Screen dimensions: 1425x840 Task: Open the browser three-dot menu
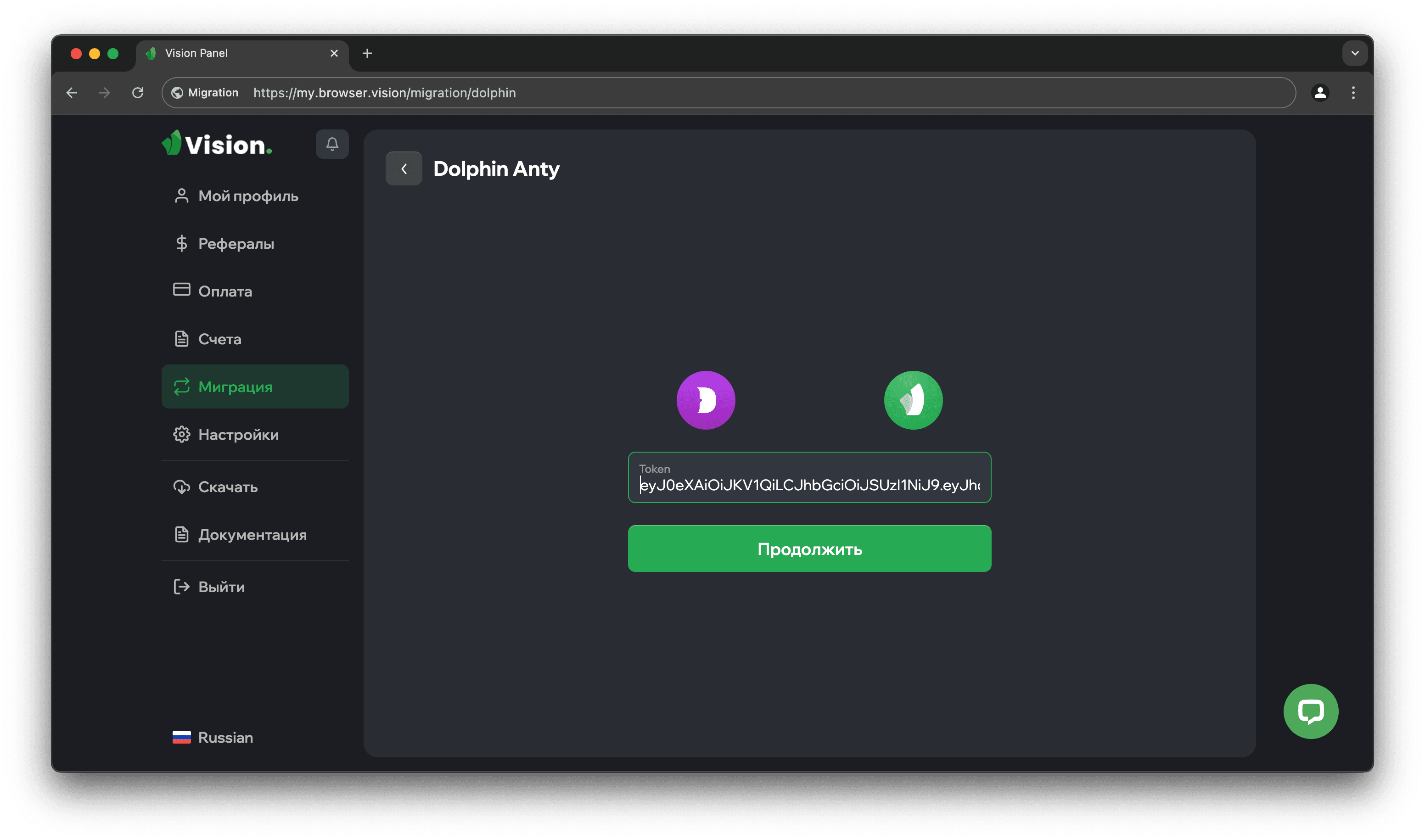click(x=1353, y=93)
